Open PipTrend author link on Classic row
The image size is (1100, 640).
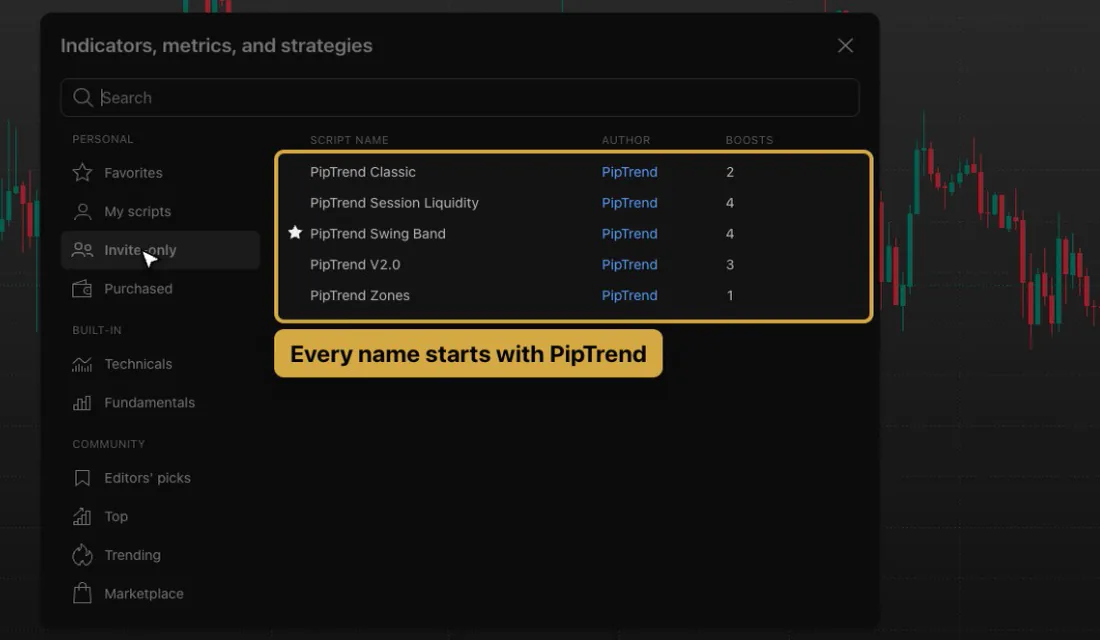pyautogui.click(x=629, y=172)
